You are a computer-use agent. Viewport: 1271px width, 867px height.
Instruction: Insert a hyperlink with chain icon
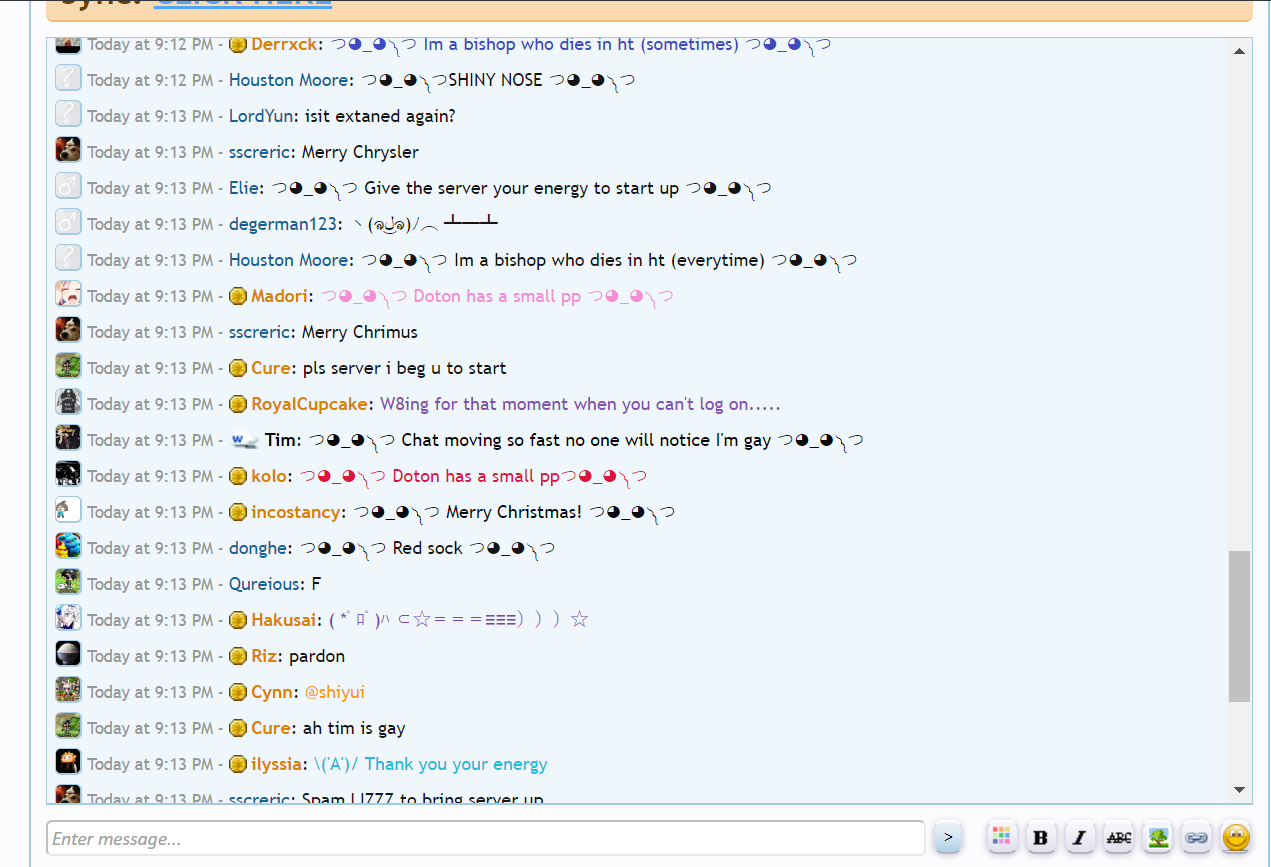1197,837
